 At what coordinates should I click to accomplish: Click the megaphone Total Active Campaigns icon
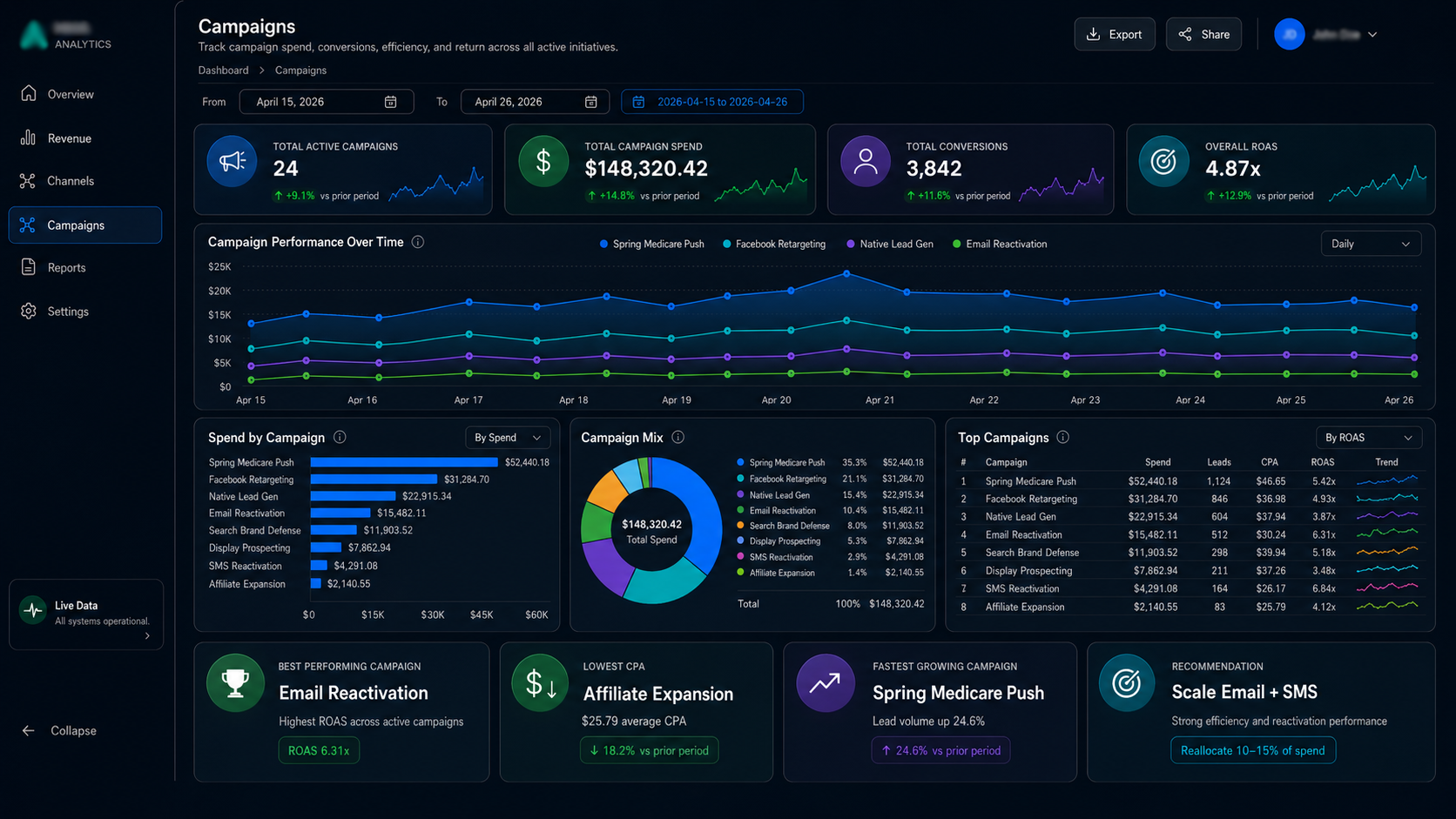pyautogui.click(x=232, y=161)
